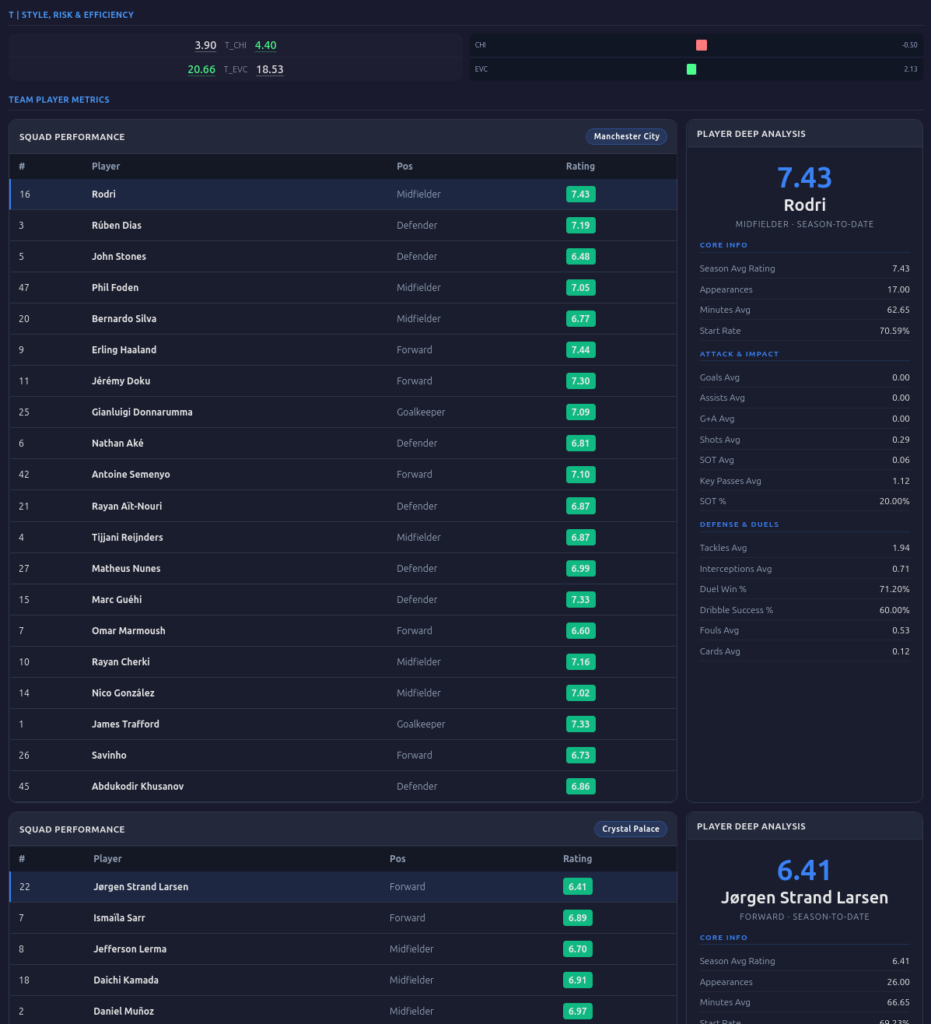Click the T_CHI metric label

(235, 45)
